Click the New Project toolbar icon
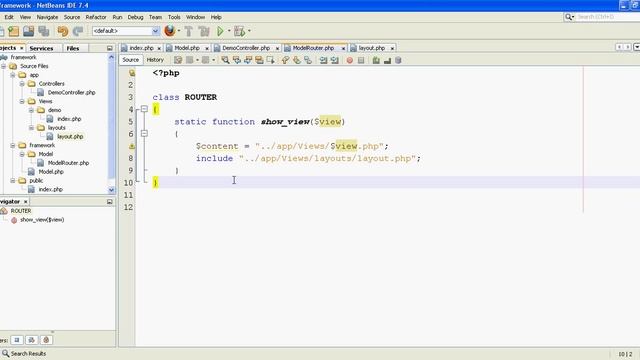 pyautogui.click(x=13, y=31)
